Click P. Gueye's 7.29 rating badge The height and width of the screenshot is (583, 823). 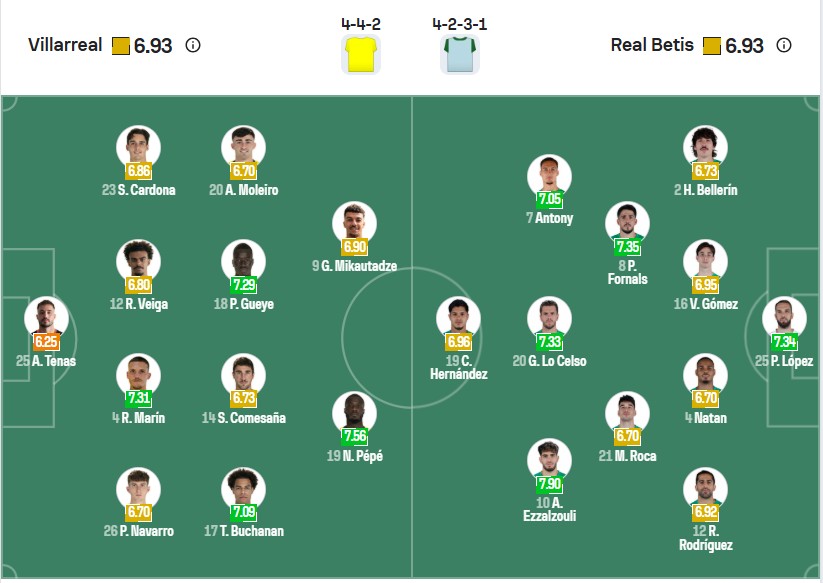point(243,285)
